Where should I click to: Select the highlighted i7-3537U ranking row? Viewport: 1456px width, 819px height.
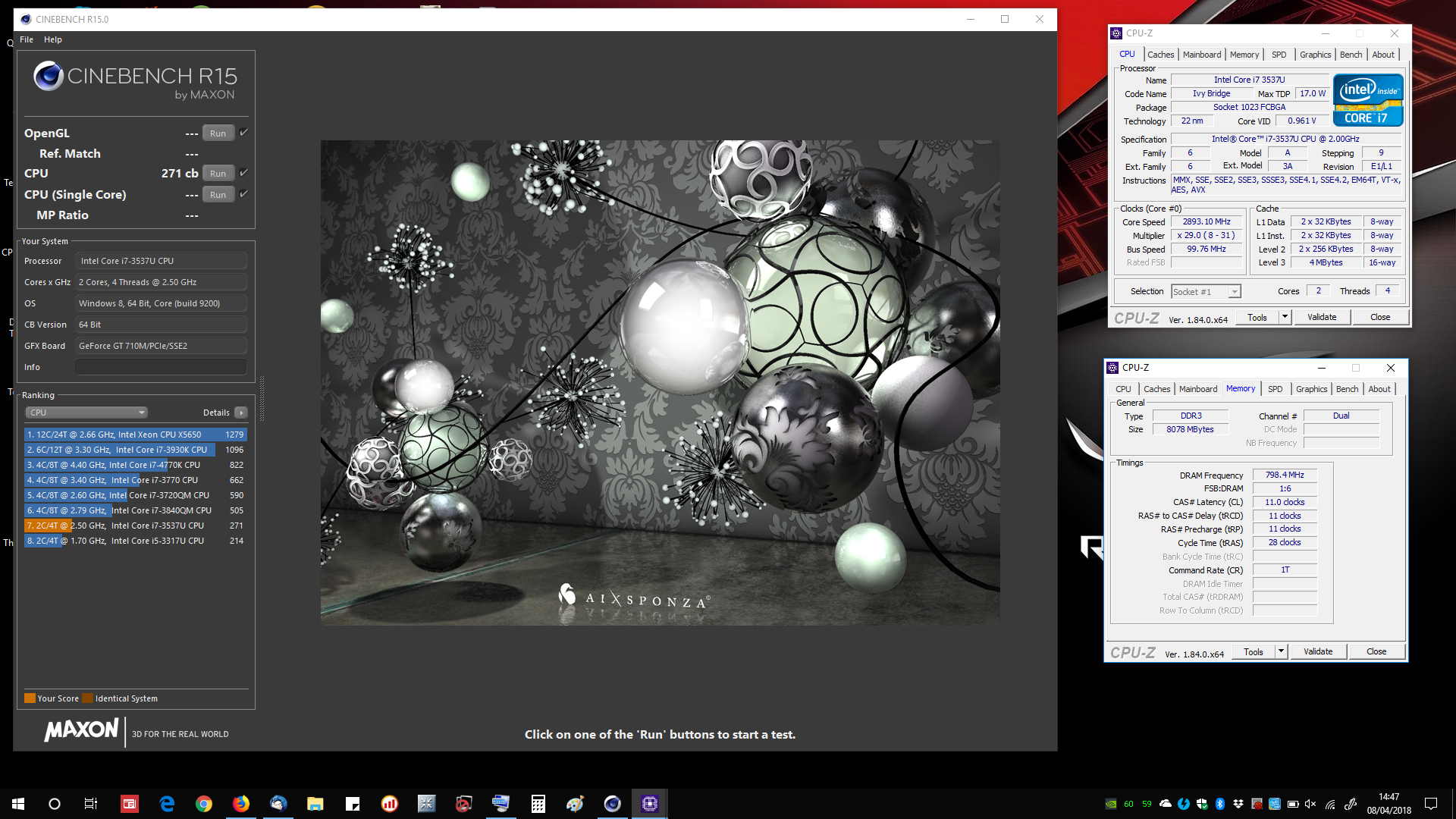coord(136,526)
